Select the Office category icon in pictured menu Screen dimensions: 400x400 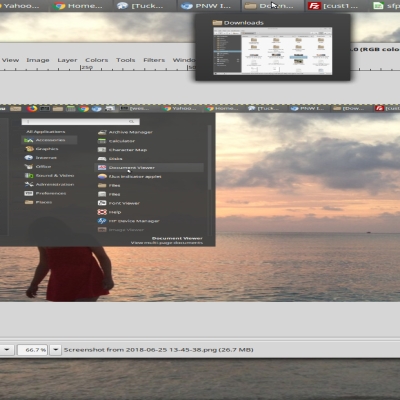29,166
